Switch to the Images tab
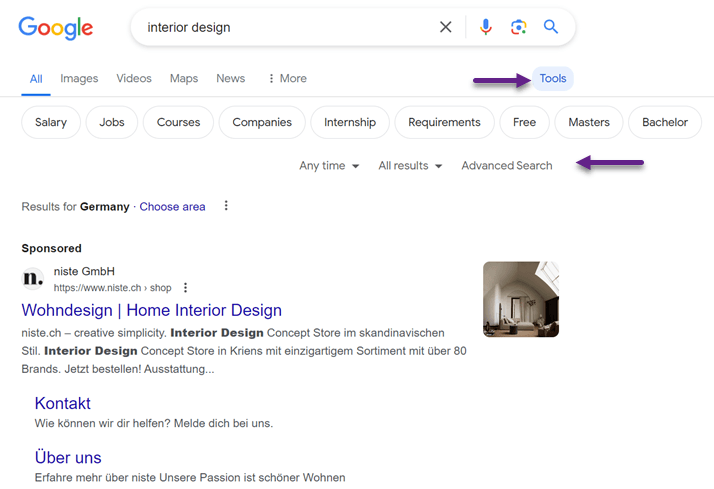This screenshot has height=489, width=714. [79, 78]
